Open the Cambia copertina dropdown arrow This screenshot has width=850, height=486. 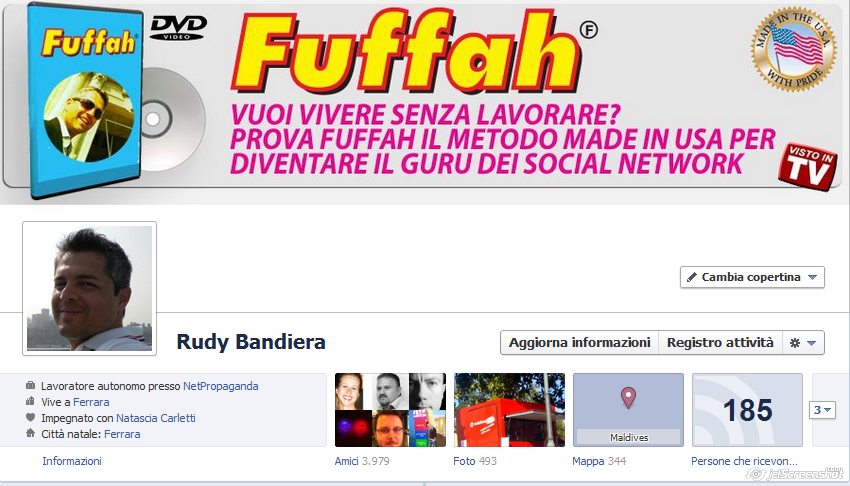[812, 277]
